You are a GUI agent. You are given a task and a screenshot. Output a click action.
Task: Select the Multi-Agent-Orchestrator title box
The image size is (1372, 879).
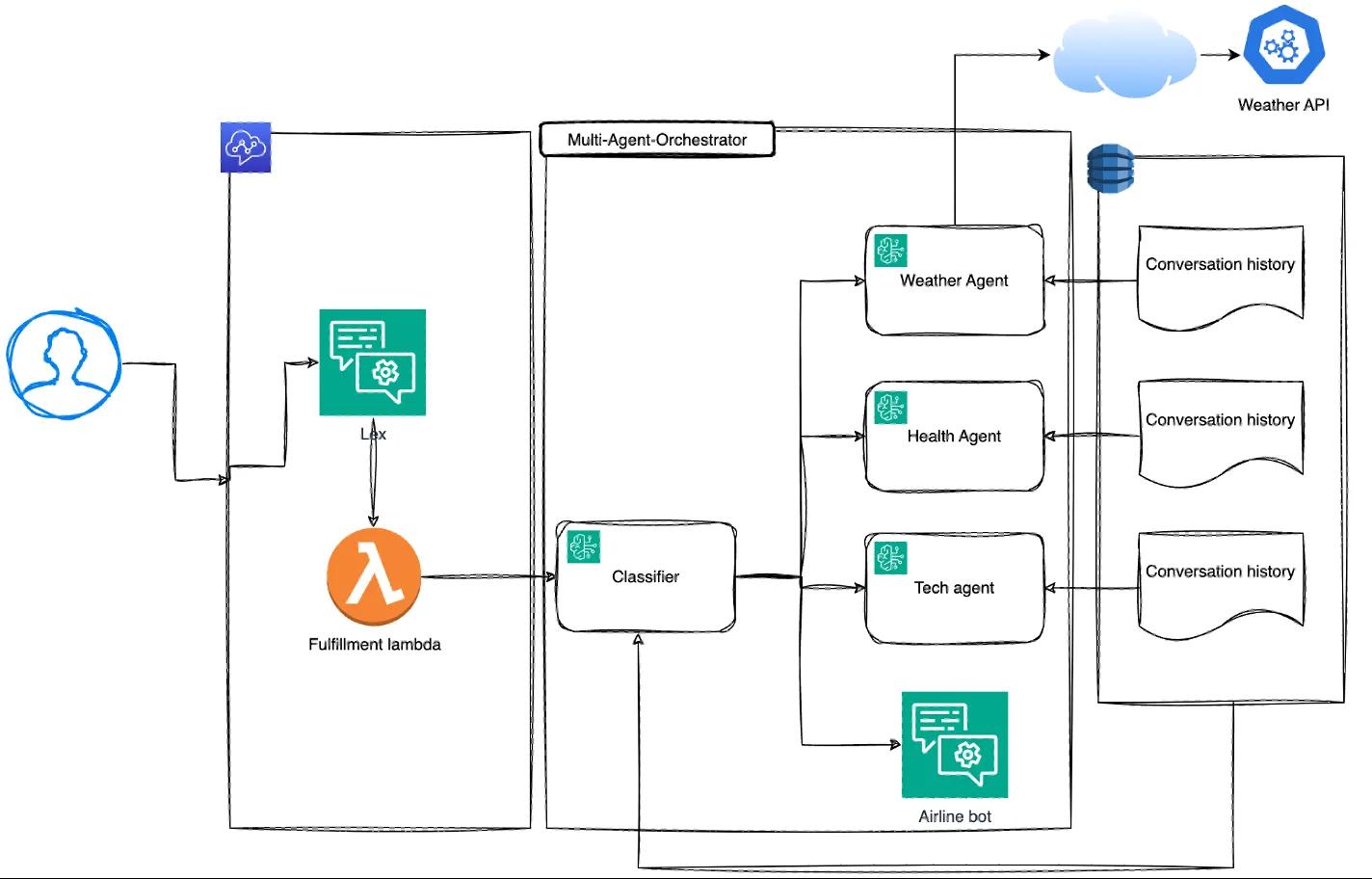point(657,140)
